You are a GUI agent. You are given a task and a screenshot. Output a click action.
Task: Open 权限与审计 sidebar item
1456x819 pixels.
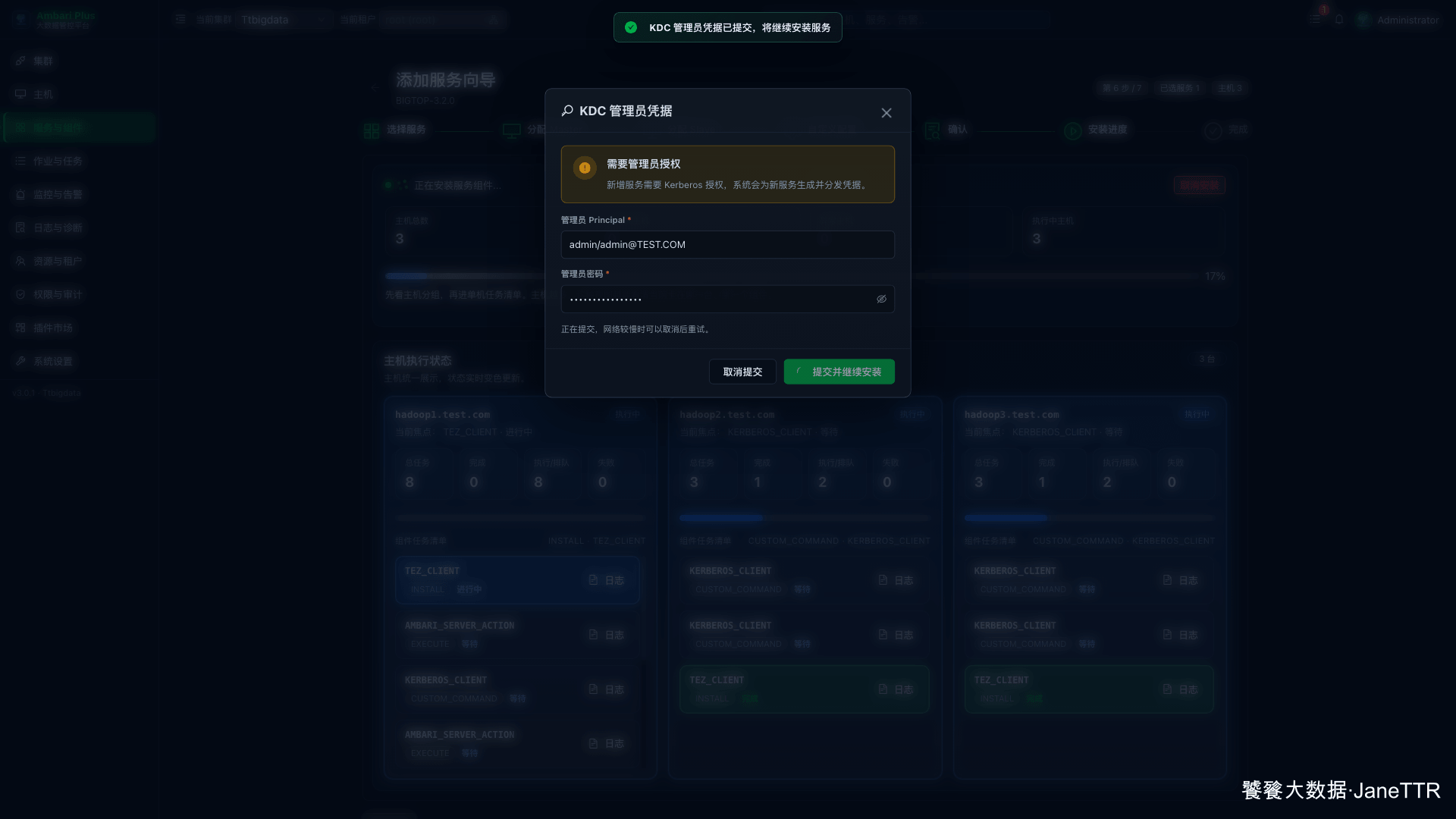[80, 294]
